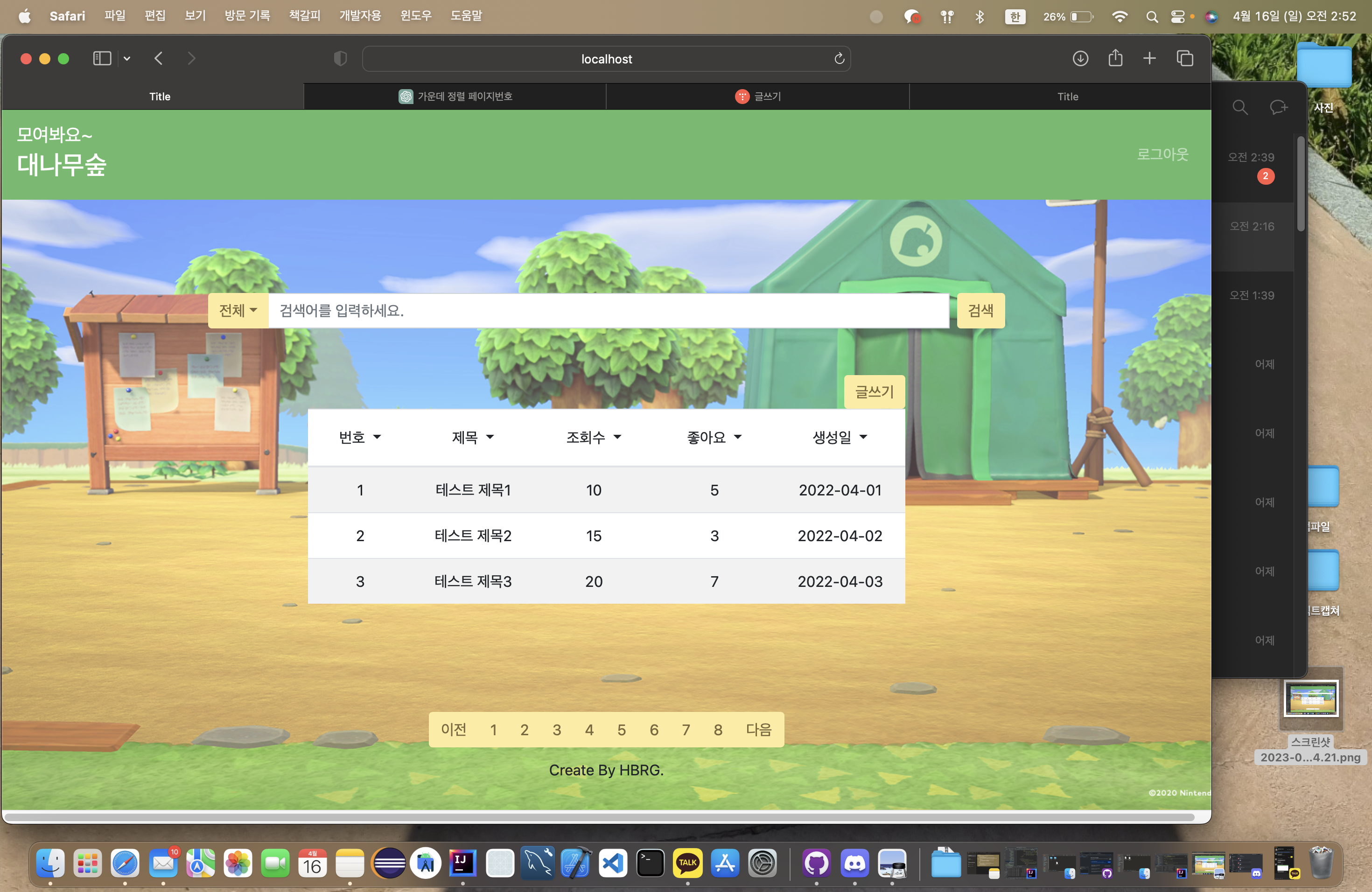The image size is (1372, 892).
Task: Click the Bluetooth status icon
Action: [x=980, y=17]
